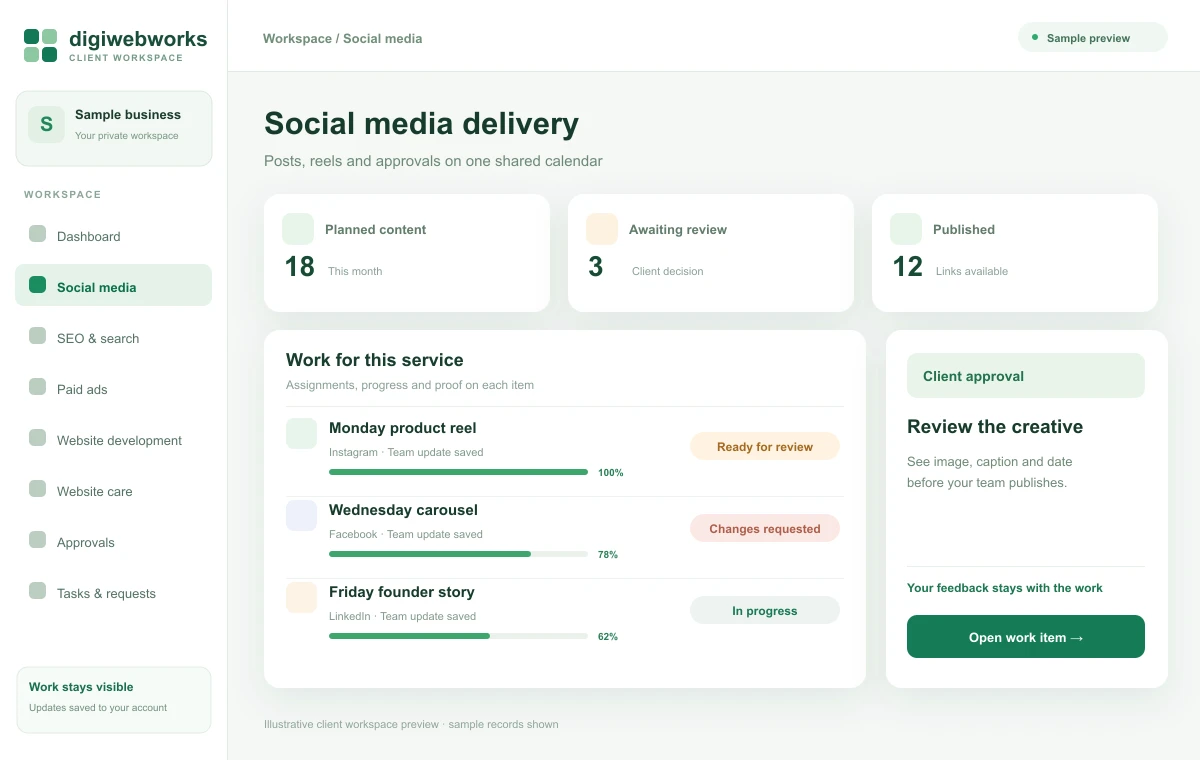Click the This month label
This screenshot has height=760, width=1200.
click(x=355, y=271)
